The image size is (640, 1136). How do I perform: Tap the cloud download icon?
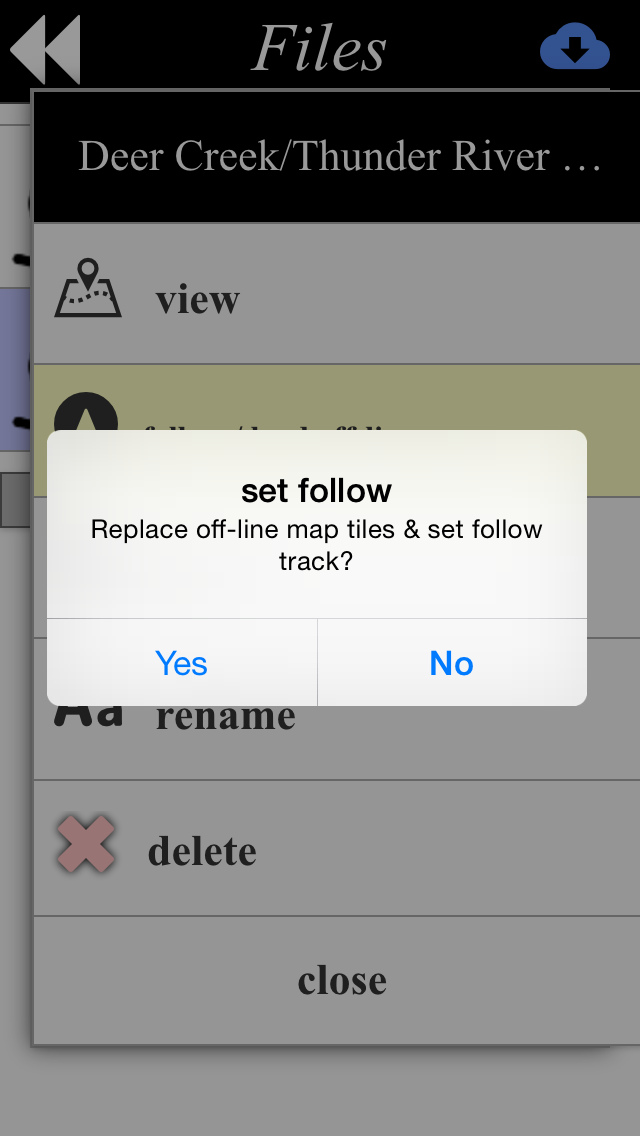[574, 47]
